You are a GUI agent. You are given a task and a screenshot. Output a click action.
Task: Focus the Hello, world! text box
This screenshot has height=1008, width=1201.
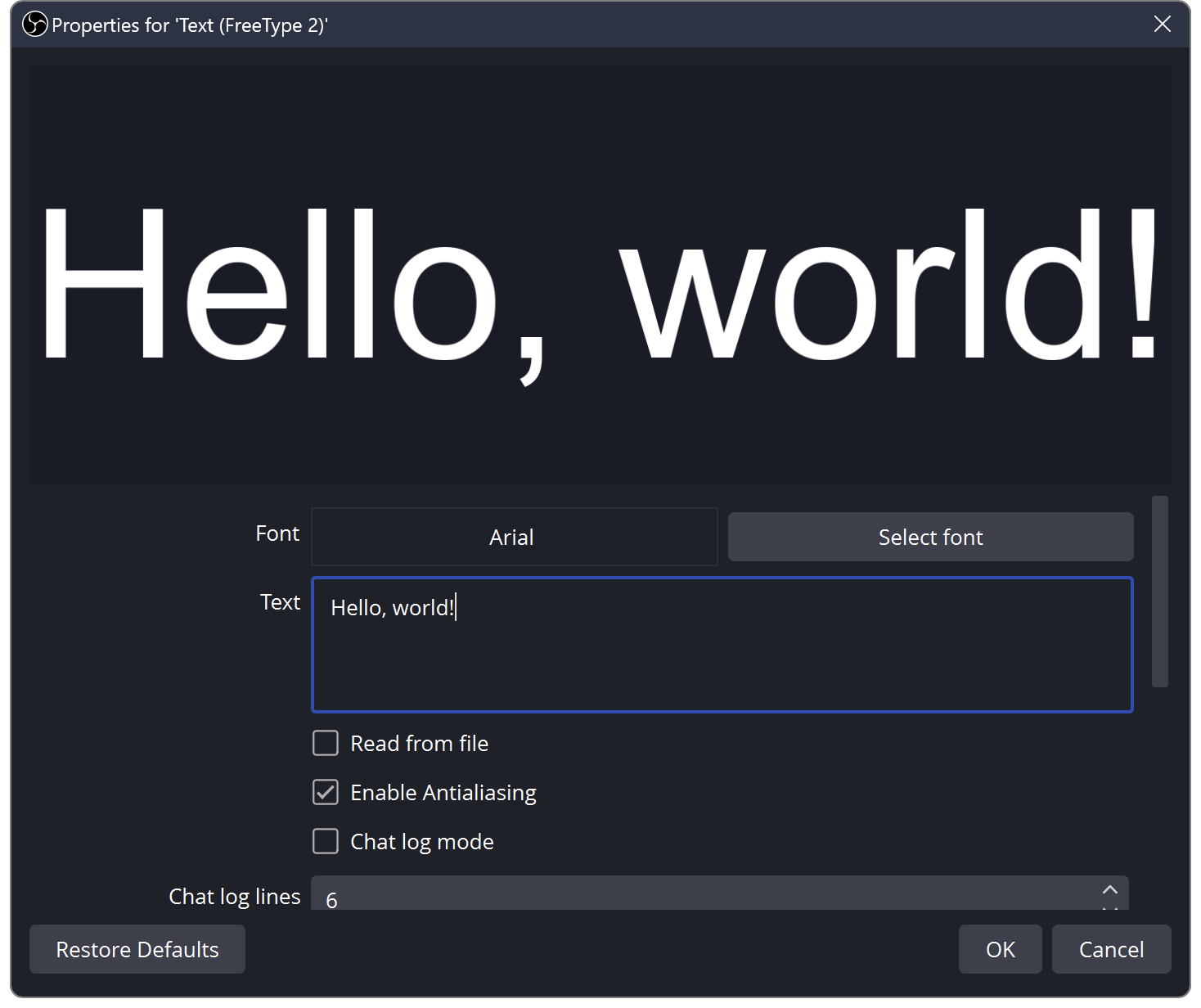[x=722, y=645]
